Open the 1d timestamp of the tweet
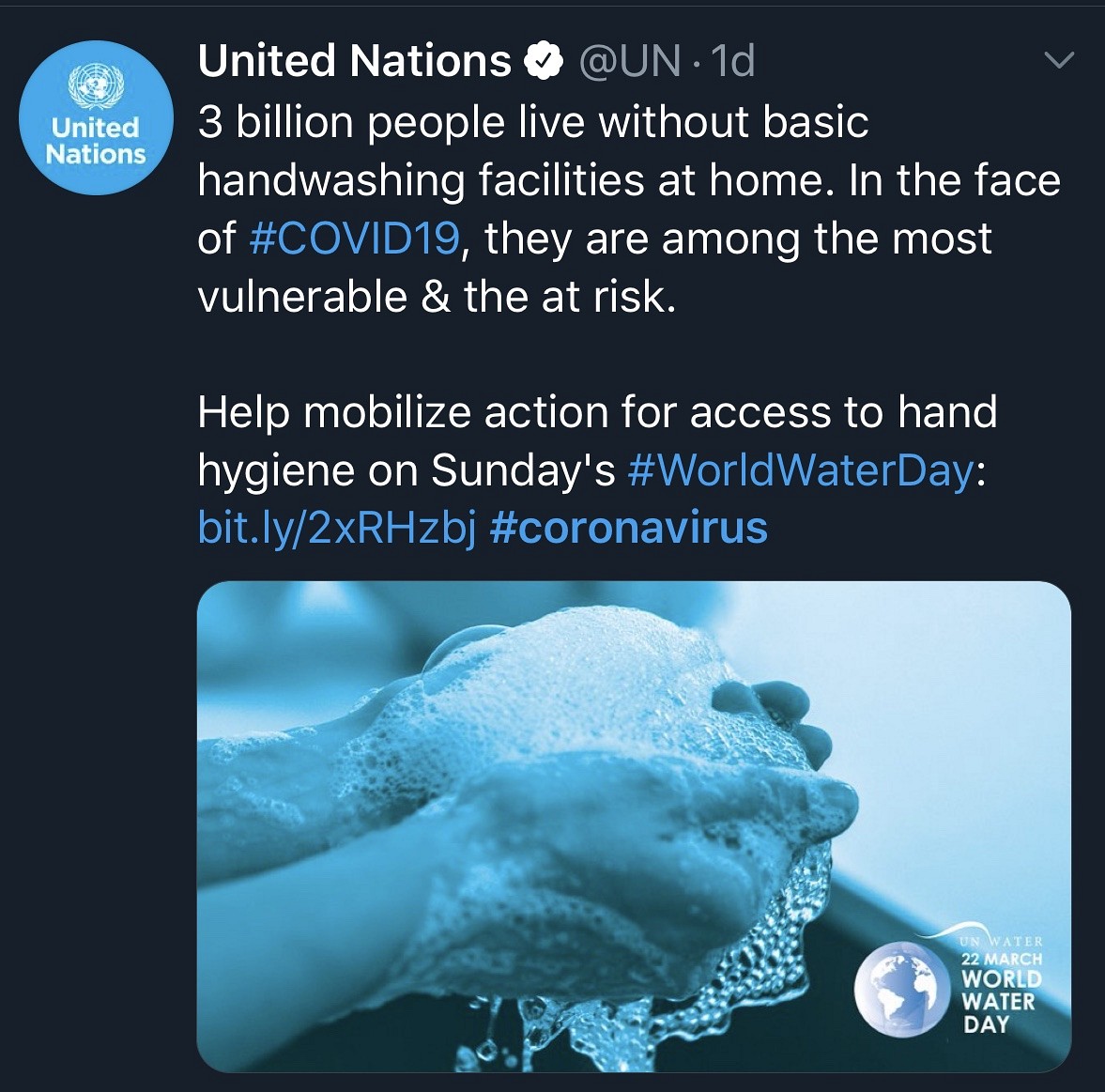This screenshot has height=1092, width=1105. click(733, 61)
